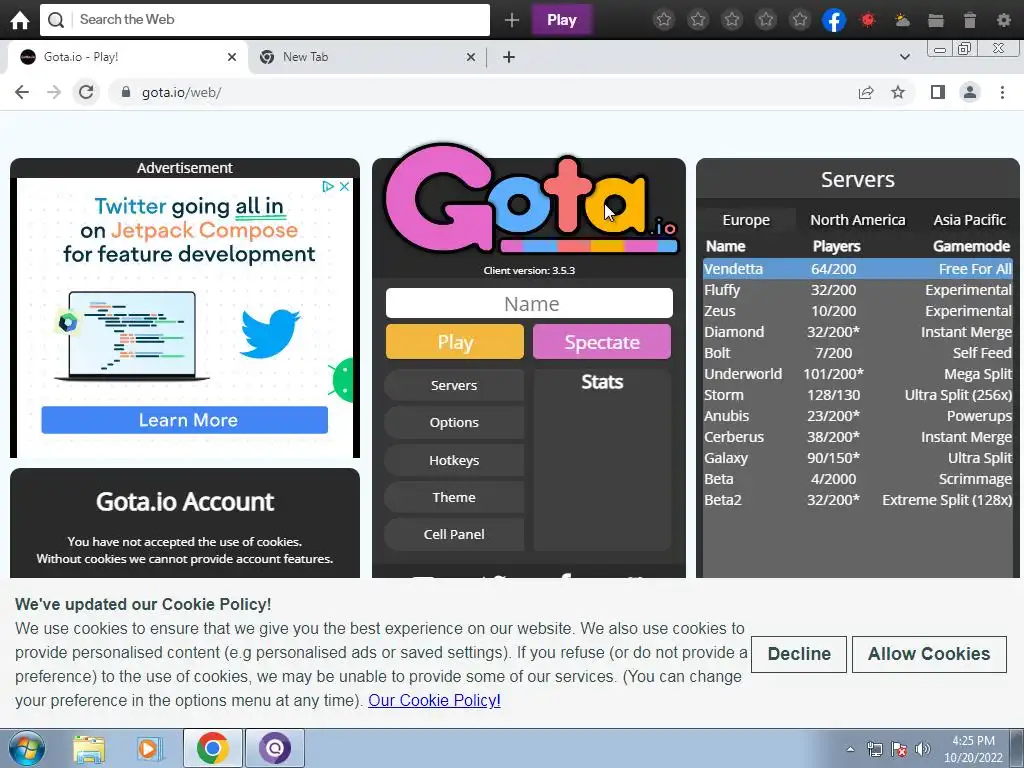Select the Zeus server row
Viewport: 1024px width, 768px height.
pyautogui.click(x=857, y=311)
